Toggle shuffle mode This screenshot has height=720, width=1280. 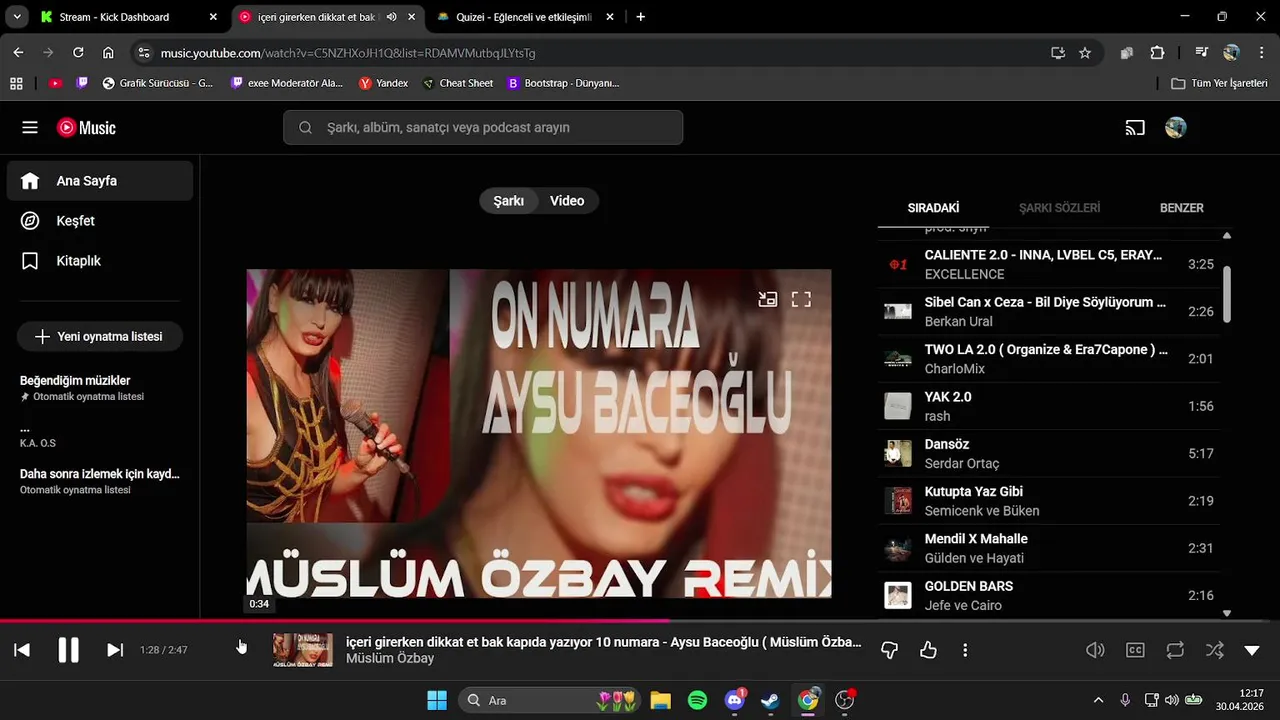[x=1214, y=650]
